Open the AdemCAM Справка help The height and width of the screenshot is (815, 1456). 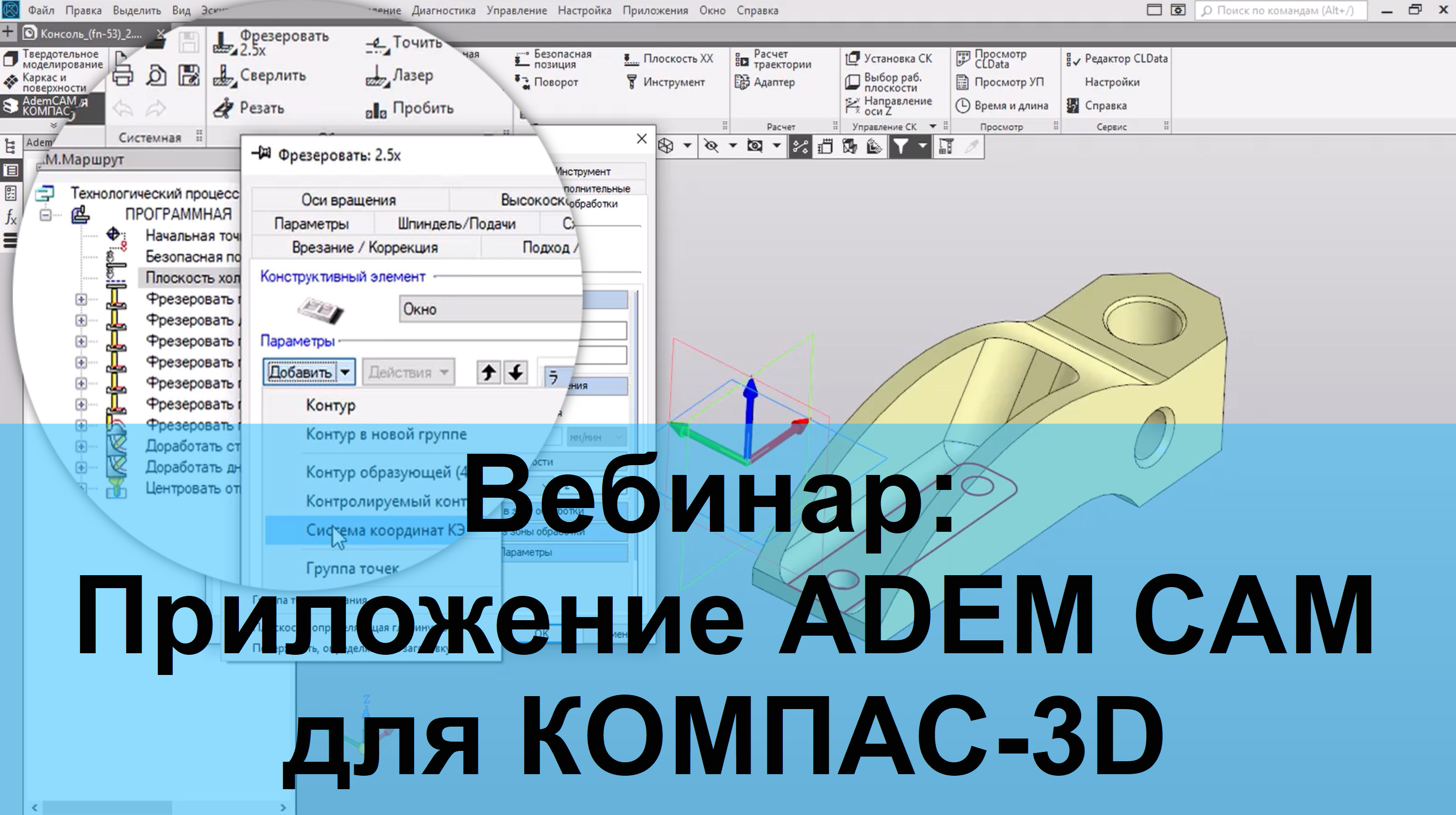(1097, 105)
